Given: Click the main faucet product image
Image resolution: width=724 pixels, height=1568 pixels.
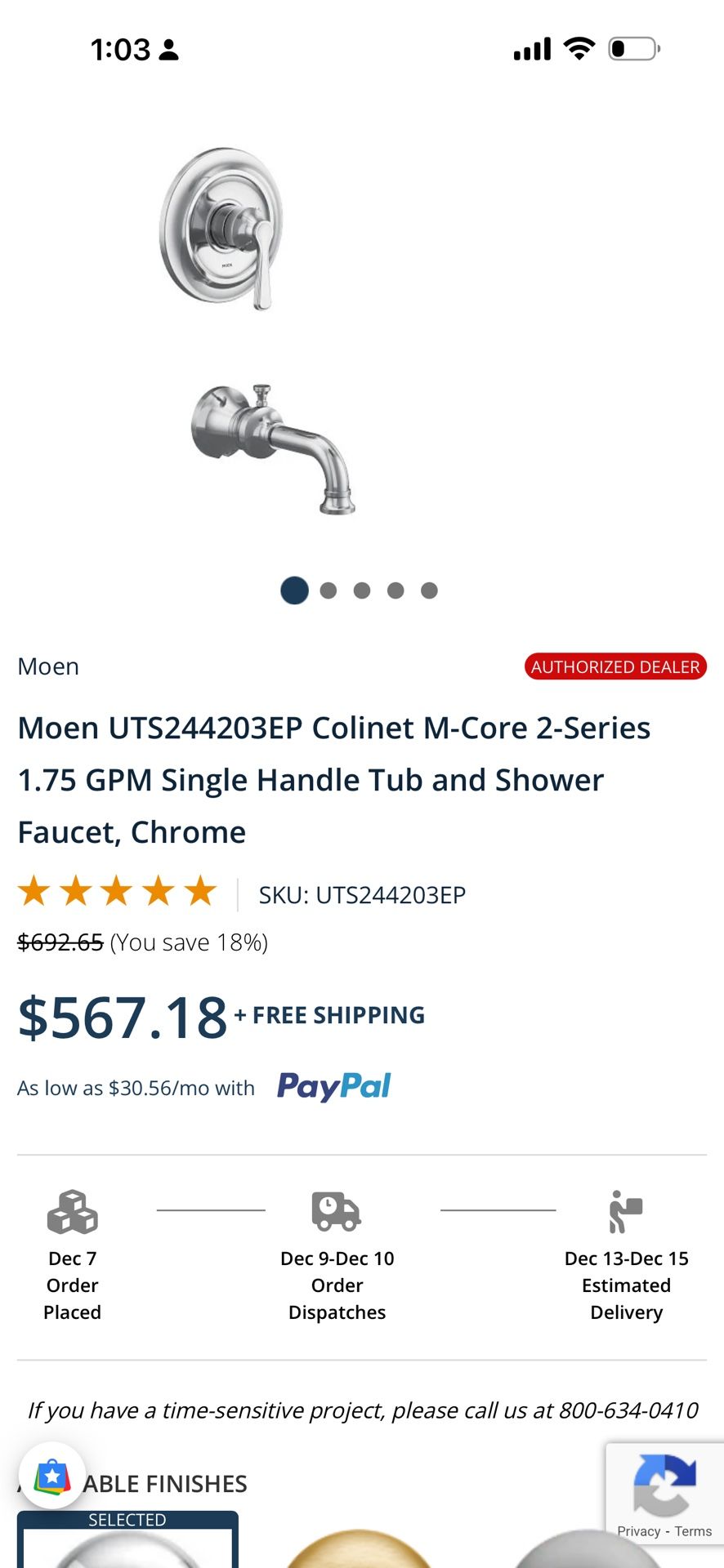Looking at the screenshot, I should point(245,327).
